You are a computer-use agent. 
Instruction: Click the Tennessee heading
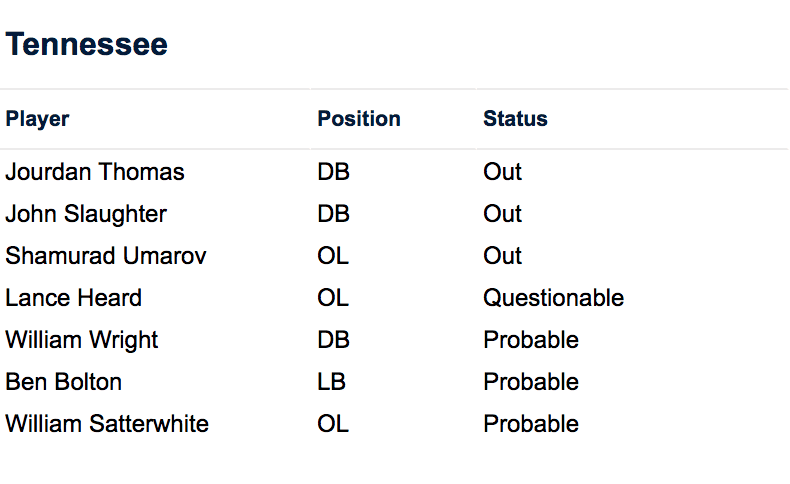click(87, 45)
